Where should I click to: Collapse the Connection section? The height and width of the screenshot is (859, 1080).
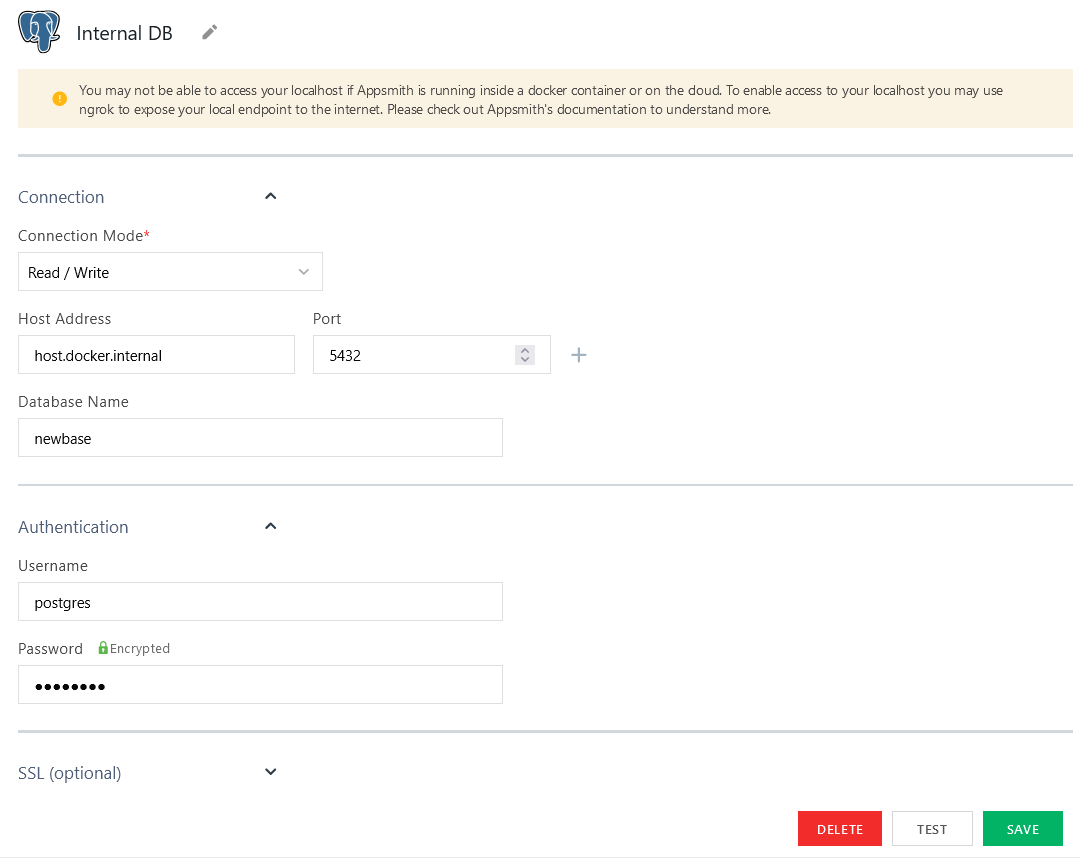270,196
